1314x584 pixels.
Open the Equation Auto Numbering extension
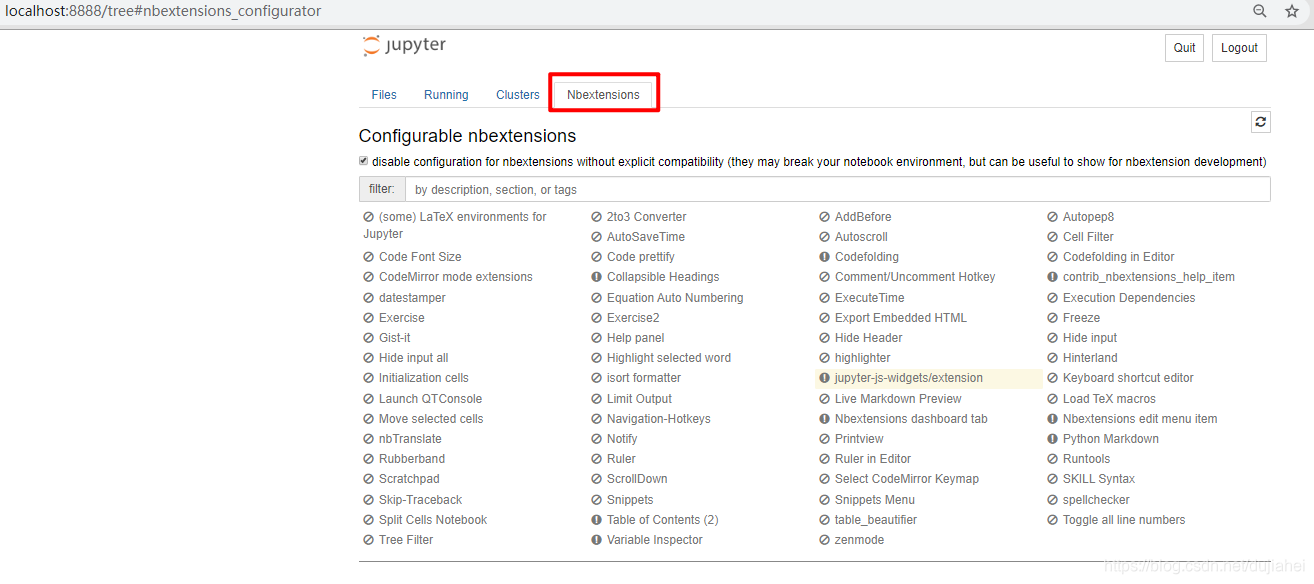tap(675, 298)
